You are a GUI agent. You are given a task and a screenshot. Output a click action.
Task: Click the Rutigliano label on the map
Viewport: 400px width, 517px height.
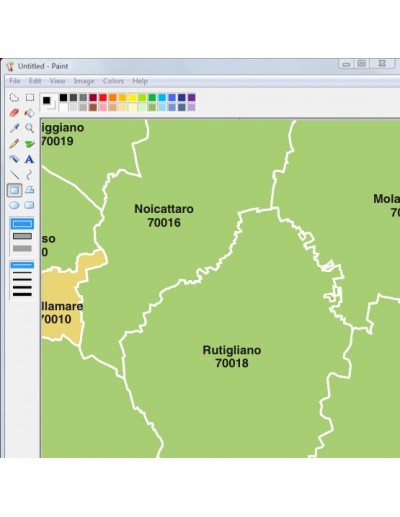click(x=232, y=350)
